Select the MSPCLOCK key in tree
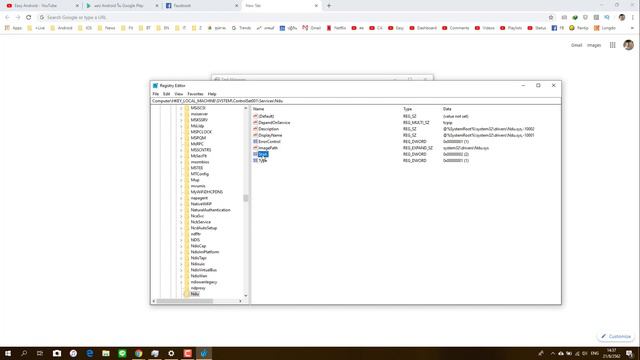The height and width of the screenshot is (360, 640). pos(201,132)
